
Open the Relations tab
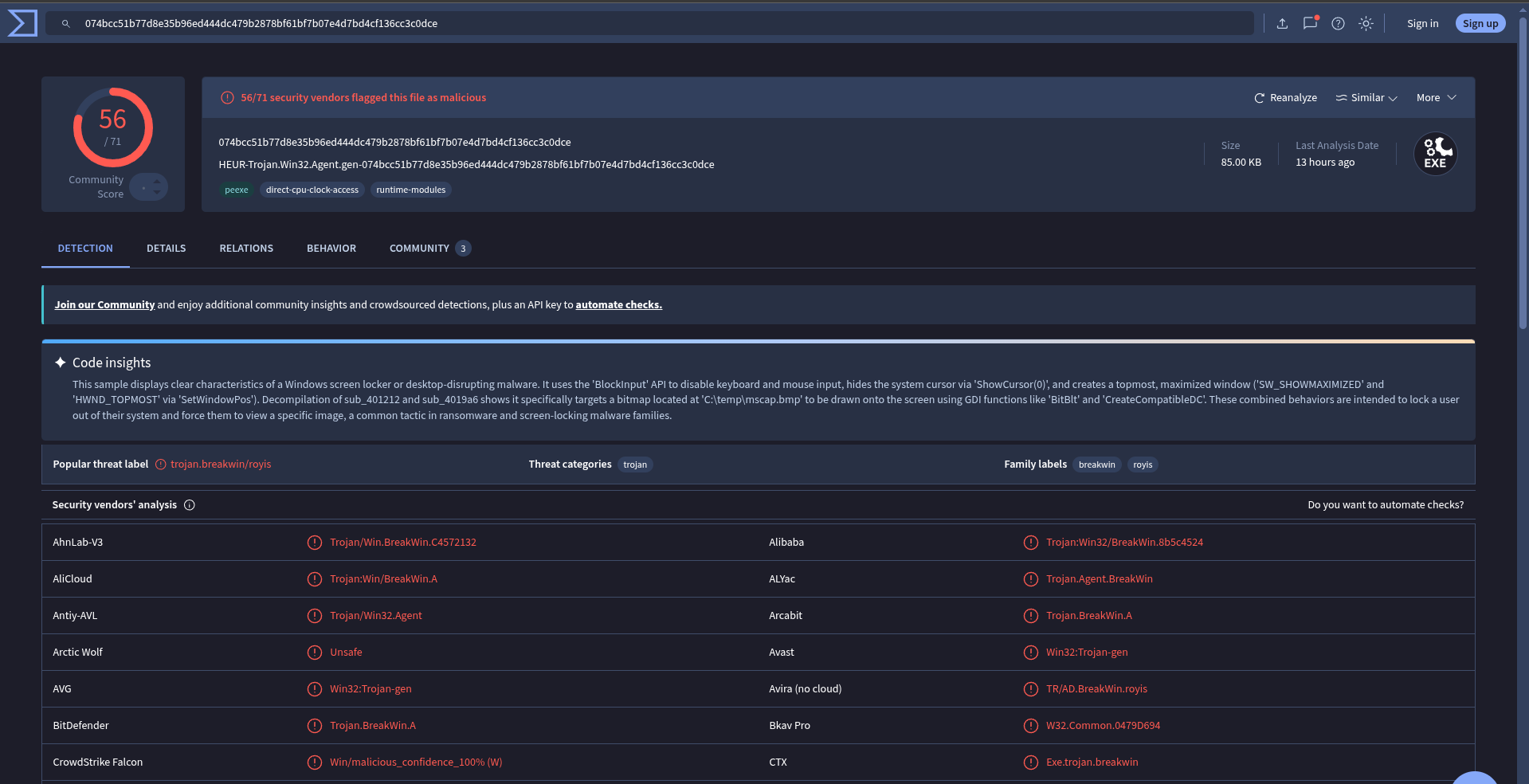[x=246, y=249]
